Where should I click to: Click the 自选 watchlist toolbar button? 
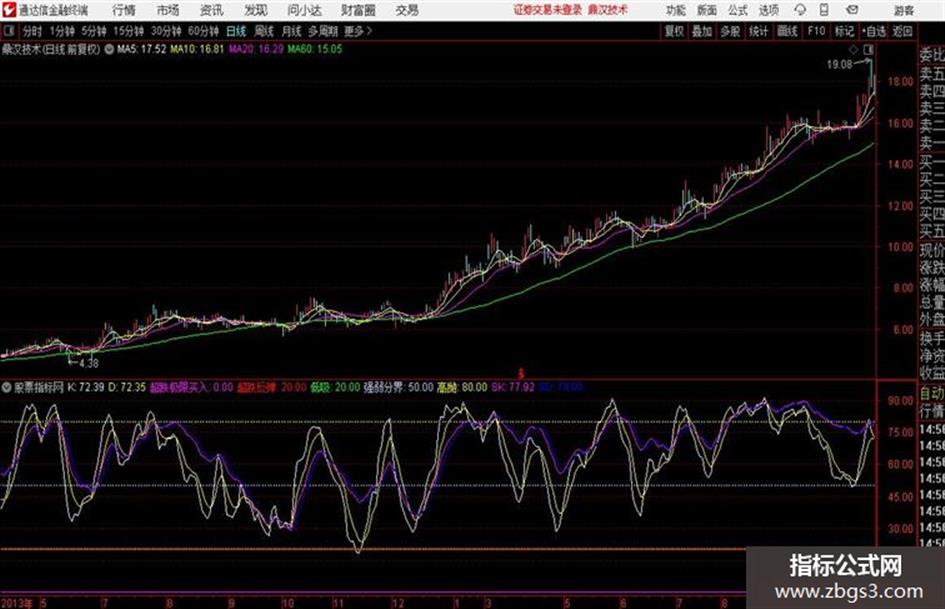[x=874, y=31]
